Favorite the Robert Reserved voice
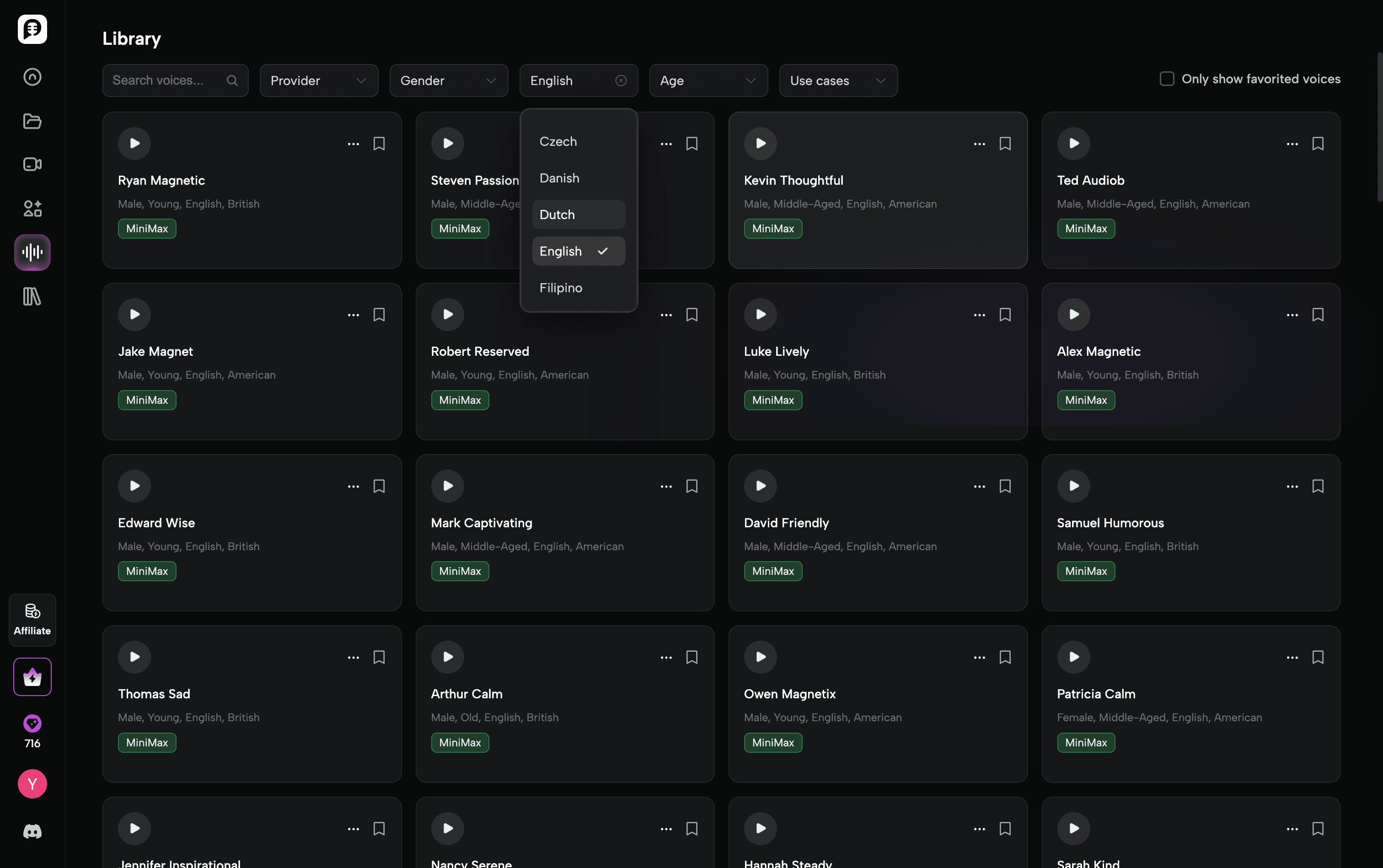This screenshot has width=1383, height=868. point(692,315)
